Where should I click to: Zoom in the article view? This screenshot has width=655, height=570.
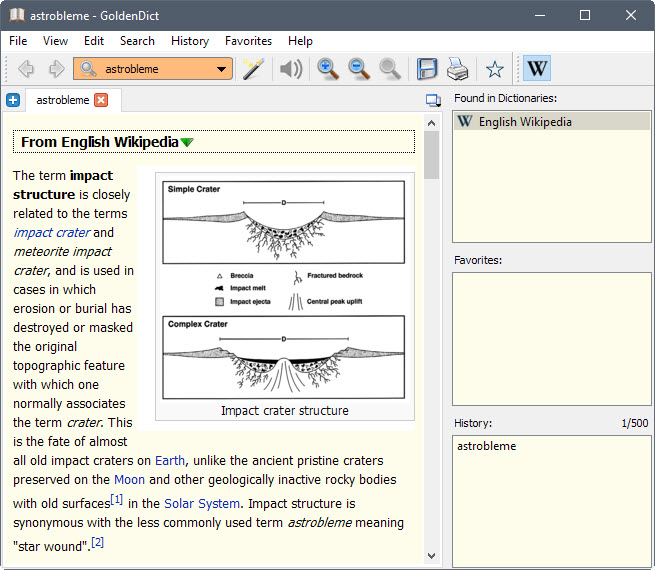(328, 69)
